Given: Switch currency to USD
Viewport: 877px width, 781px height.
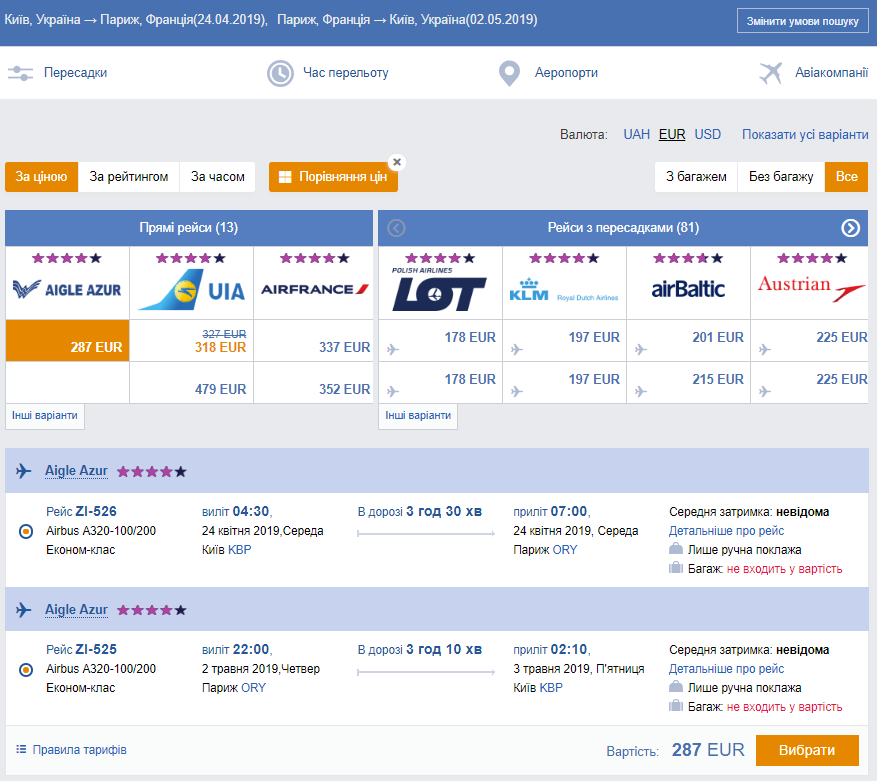Looking at the screenshot, I should pos(708,135).
